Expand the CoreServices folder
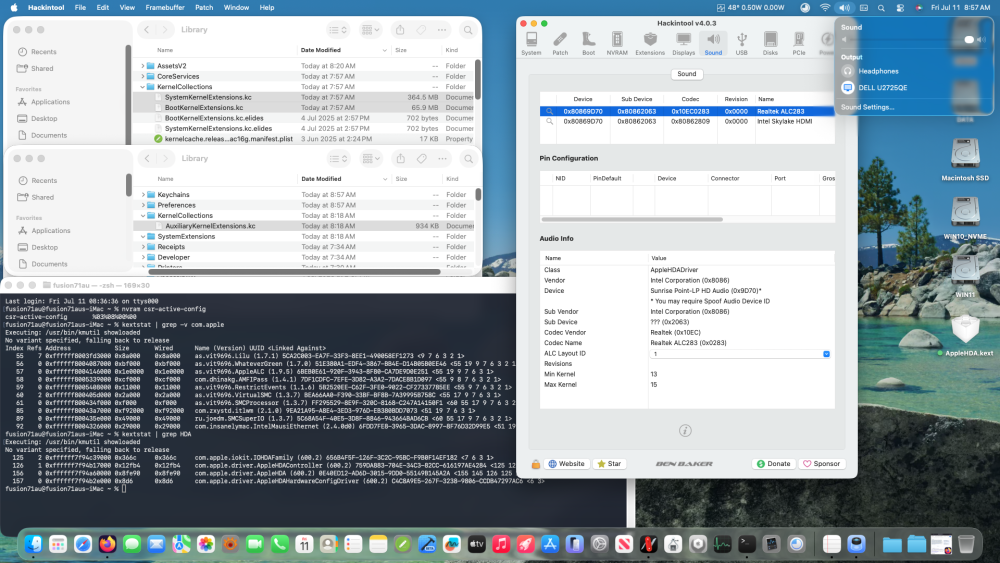Image resolution: width=1000 pixels, height=563 pixels. [x=142, y=77]
